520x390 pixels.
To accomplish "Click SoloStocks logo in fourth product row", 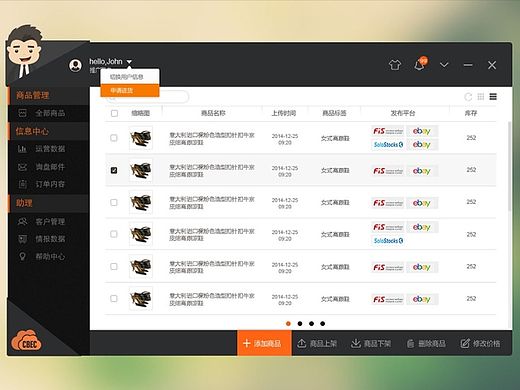I will 388,241.
